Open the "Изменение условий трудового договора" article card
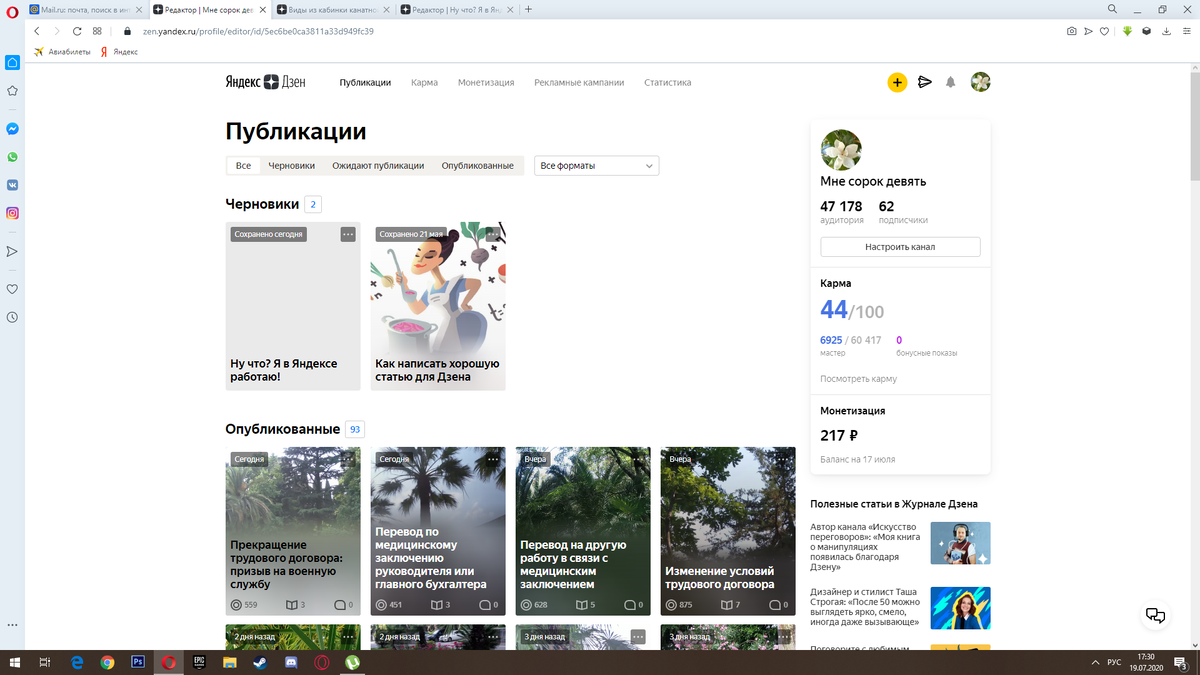The image size is (1200, 675). [728, 531]
